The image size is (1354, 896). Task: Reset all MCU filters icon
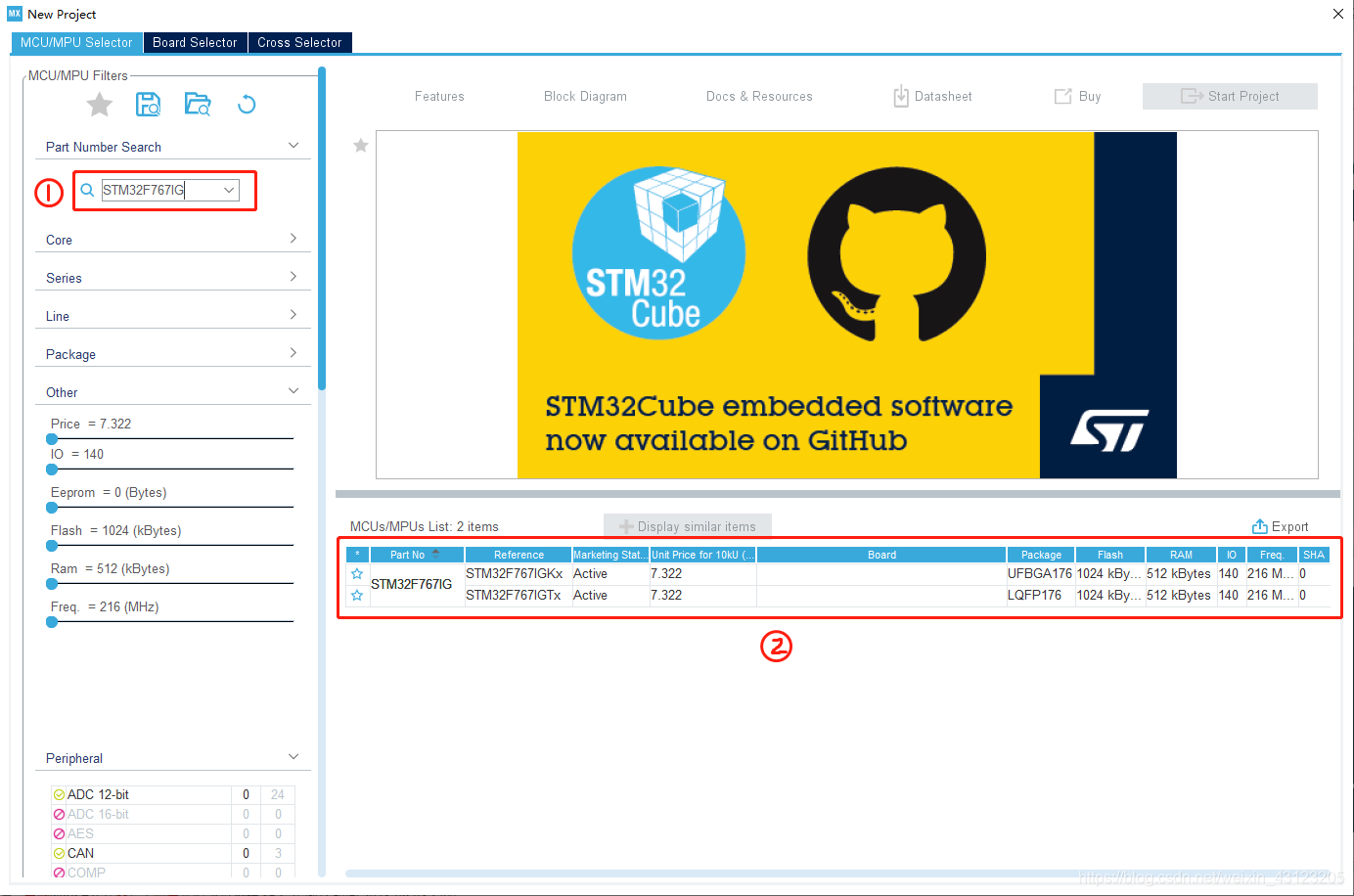point(247,105)
